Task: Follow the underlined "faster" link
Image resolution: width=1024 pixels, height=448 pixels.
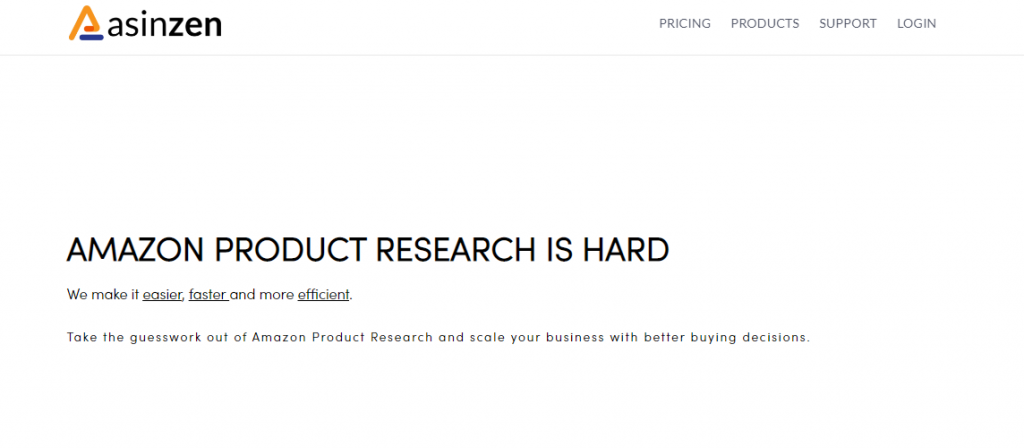Action: (208, 295)
